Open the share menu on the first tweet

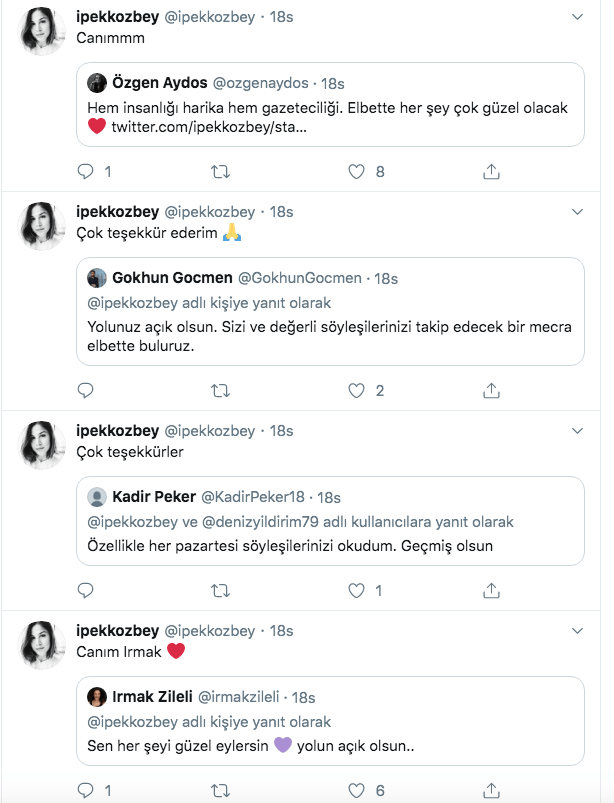click(489, 170)
